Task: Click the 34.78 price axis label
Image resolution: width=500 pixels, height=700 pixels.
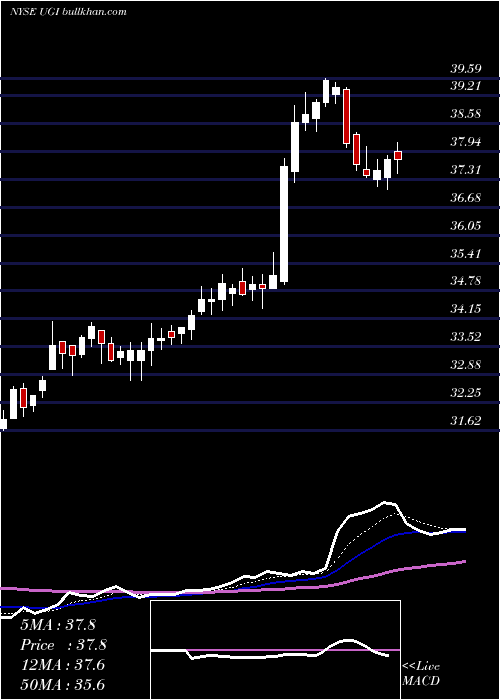Action: 465,281
